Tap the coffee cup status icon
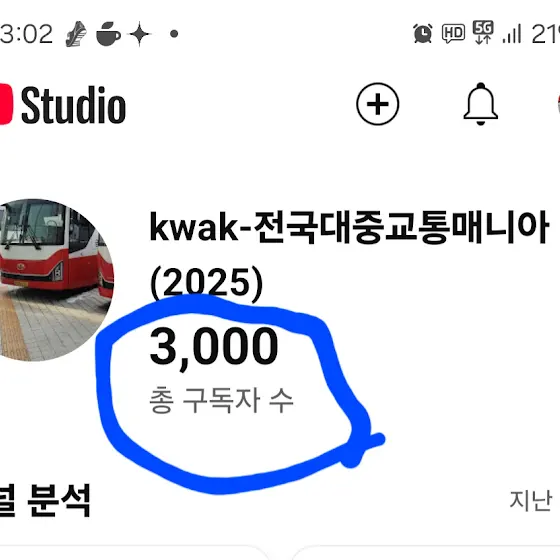 108,34
